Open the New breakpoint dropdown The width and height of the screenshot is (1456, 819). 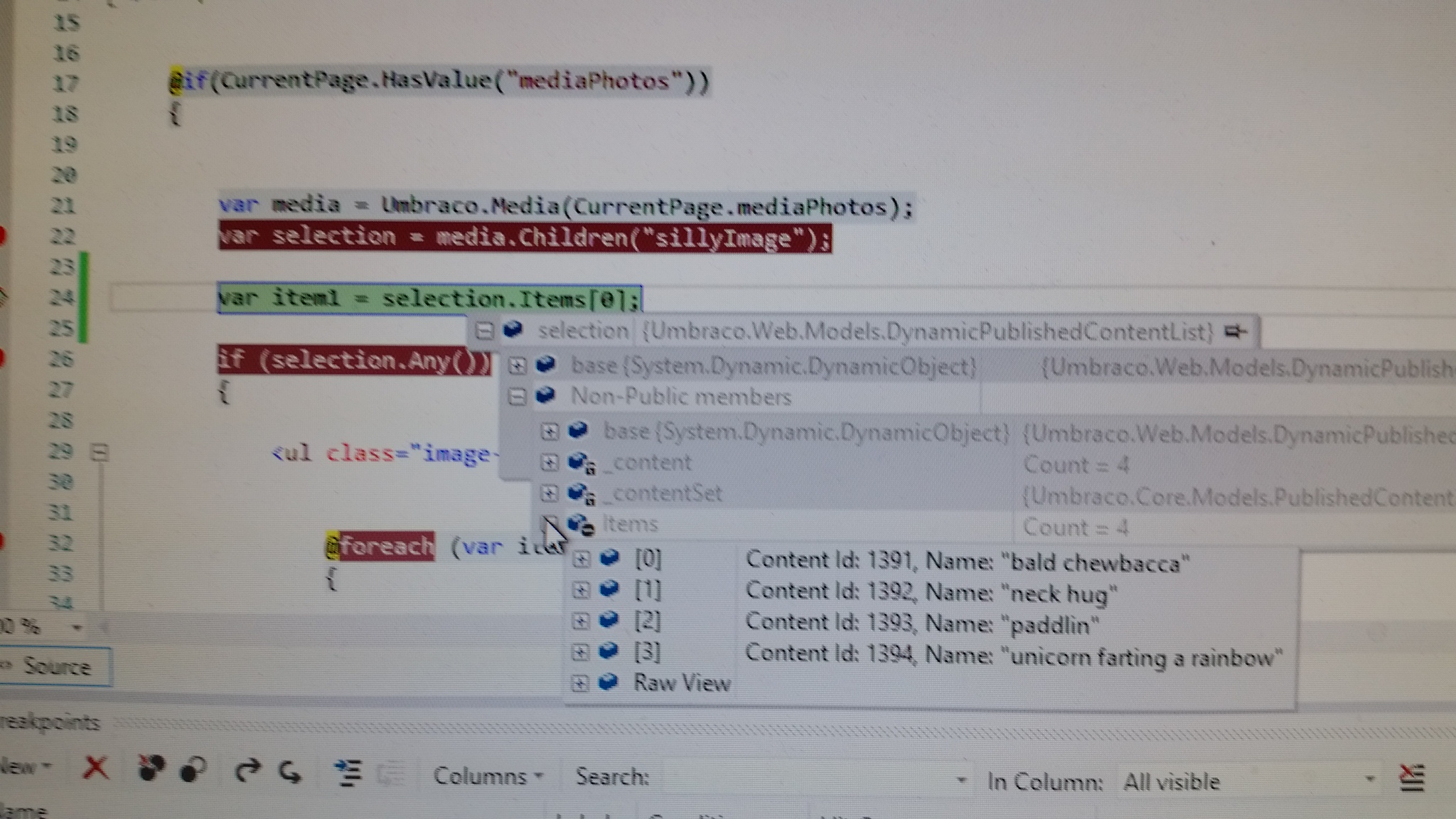(26, 766)
